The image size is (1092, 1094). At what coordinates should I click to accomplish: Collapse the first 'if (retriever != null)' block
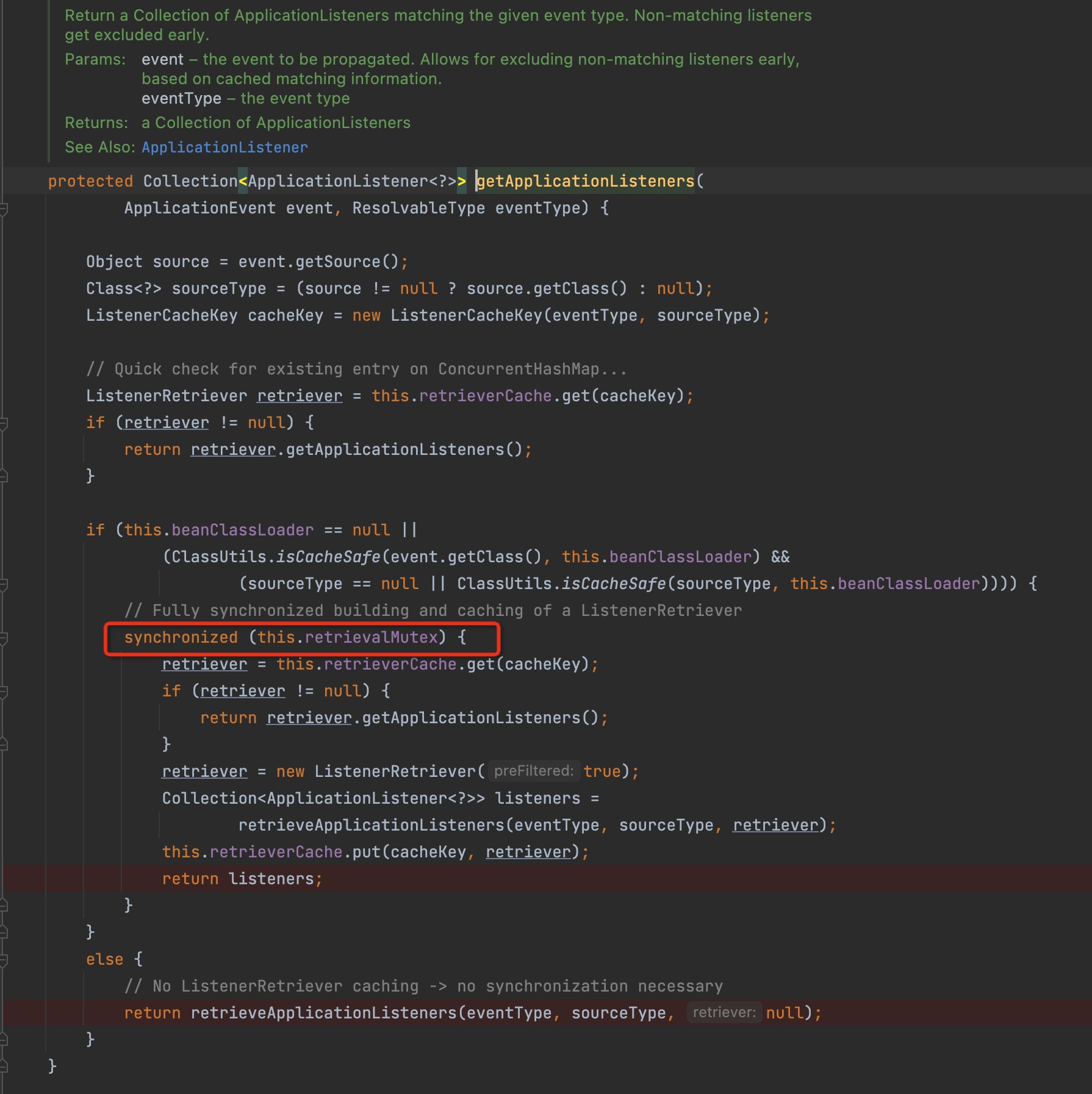point(3,423)
